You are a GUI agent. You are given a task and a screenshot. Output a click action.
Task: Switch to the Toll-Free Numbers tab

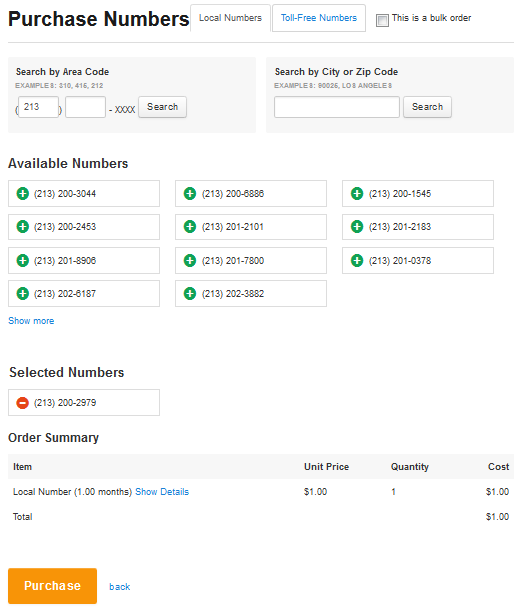319,18
